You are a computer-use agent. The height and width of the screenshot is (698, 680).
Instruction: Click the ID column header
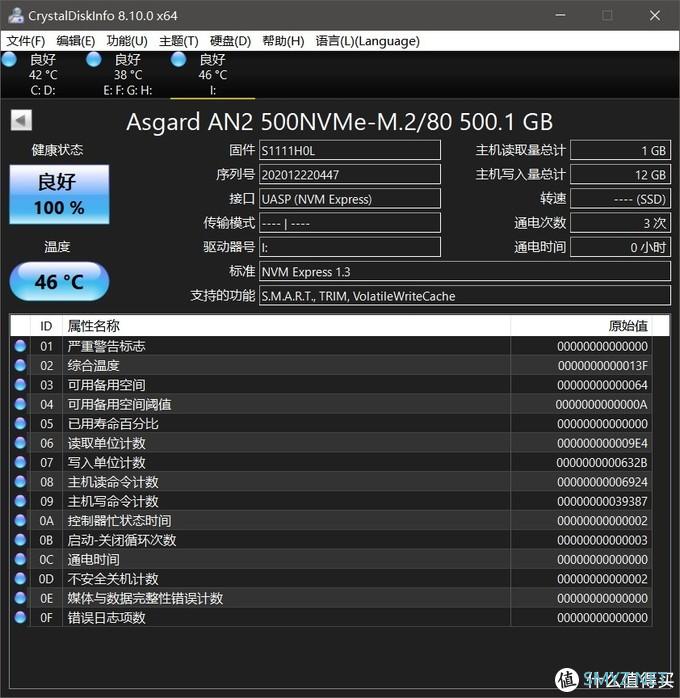[x=46, y=326]
